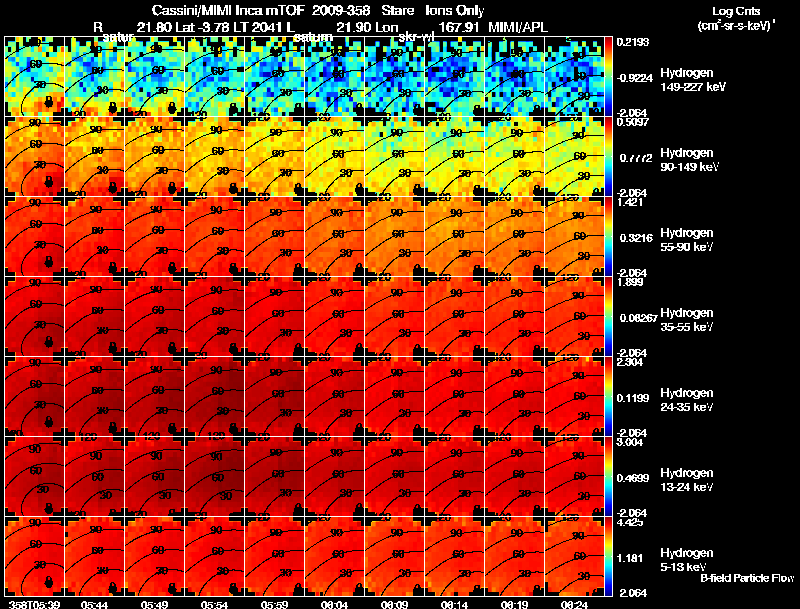Viewport: 800px width, 609px height.
Task: Click the 0.08267 colorbar midpoint value
Action: (638, 318)
